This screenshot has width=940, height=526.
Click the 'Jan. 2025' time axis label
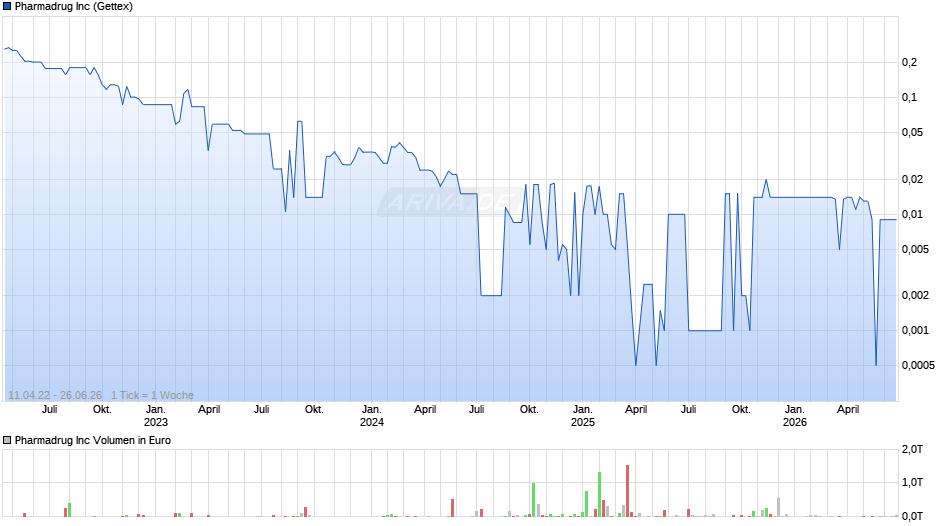[x=583, y=416]
